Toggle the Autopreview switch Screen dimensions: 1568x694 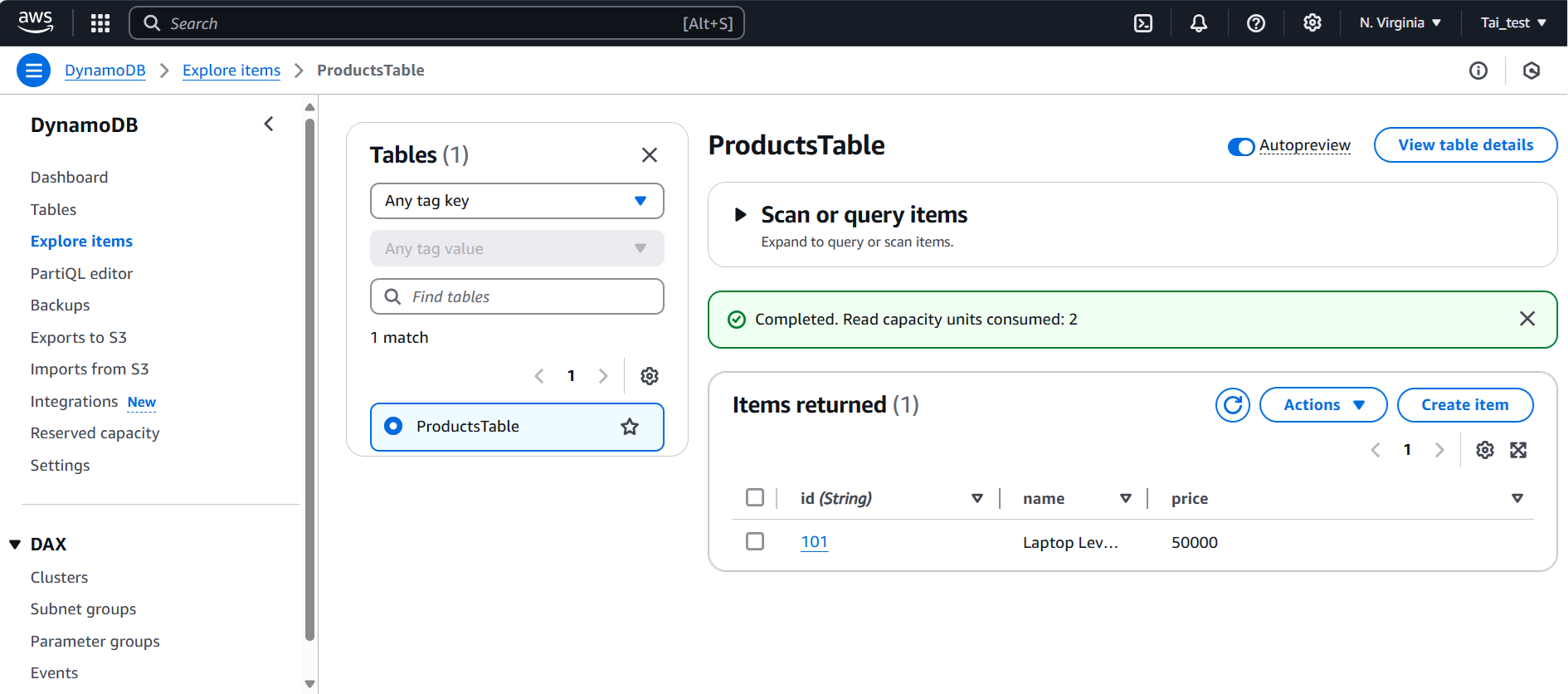(1241, 147)
